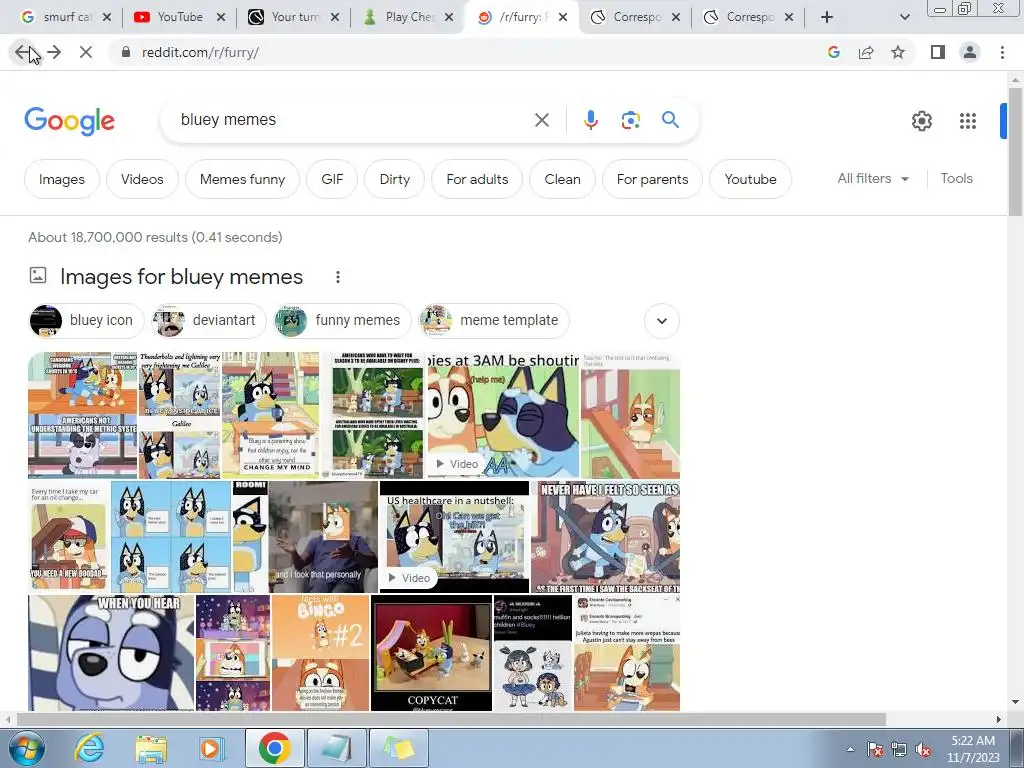Open the Action Center flag tray icon
This screenshot has width=1024, height=768.
[875, 750]
